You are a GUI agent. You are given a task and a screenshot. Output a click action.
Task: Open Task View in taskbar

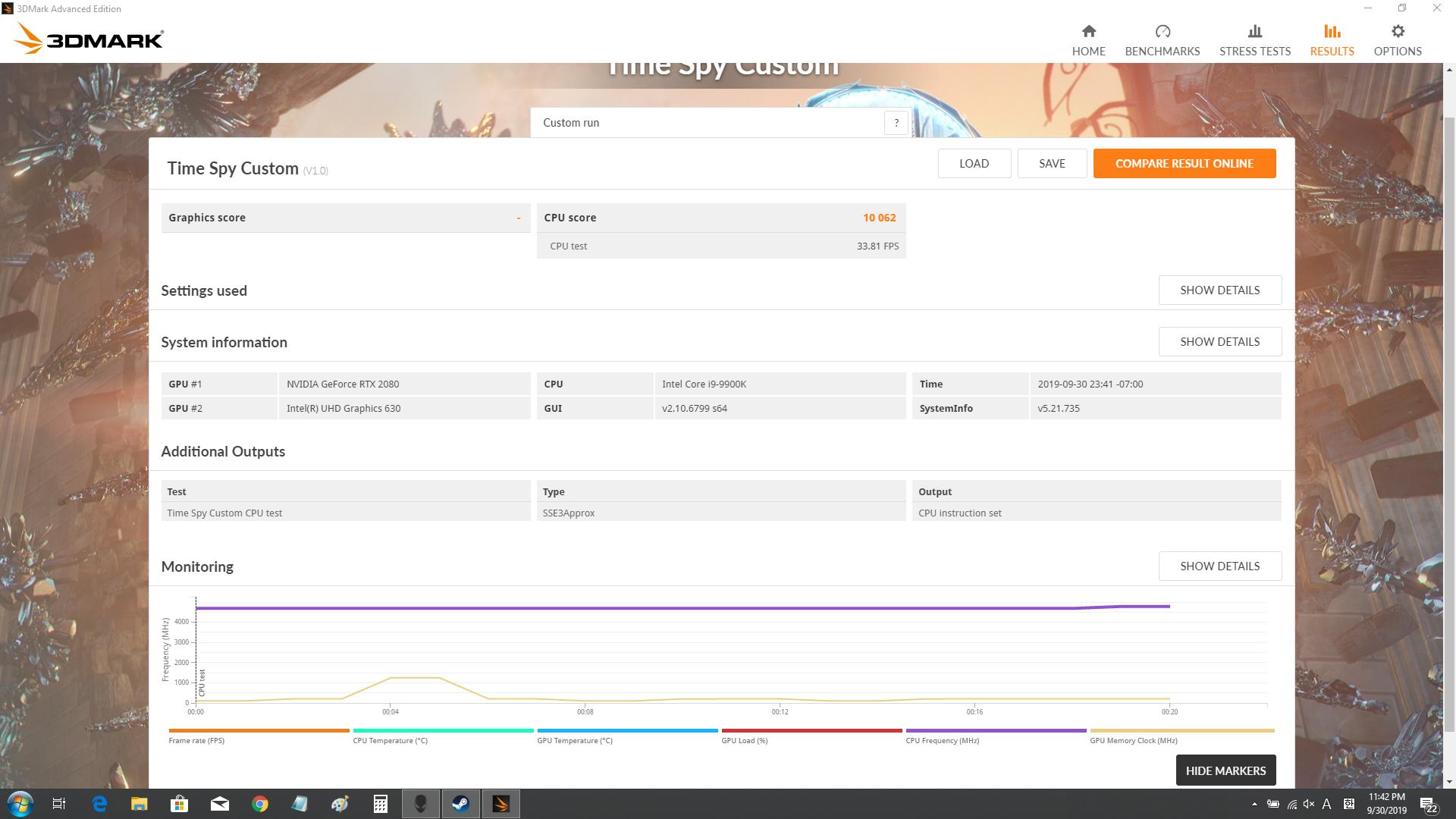59,804
